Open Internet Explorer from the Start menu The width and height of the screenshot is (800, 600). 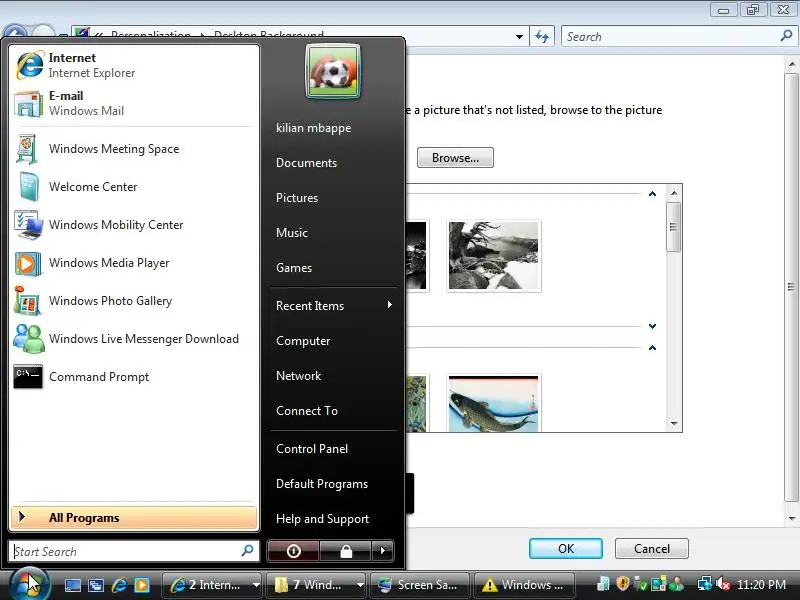pyautogui.click(x=134, y=65)
